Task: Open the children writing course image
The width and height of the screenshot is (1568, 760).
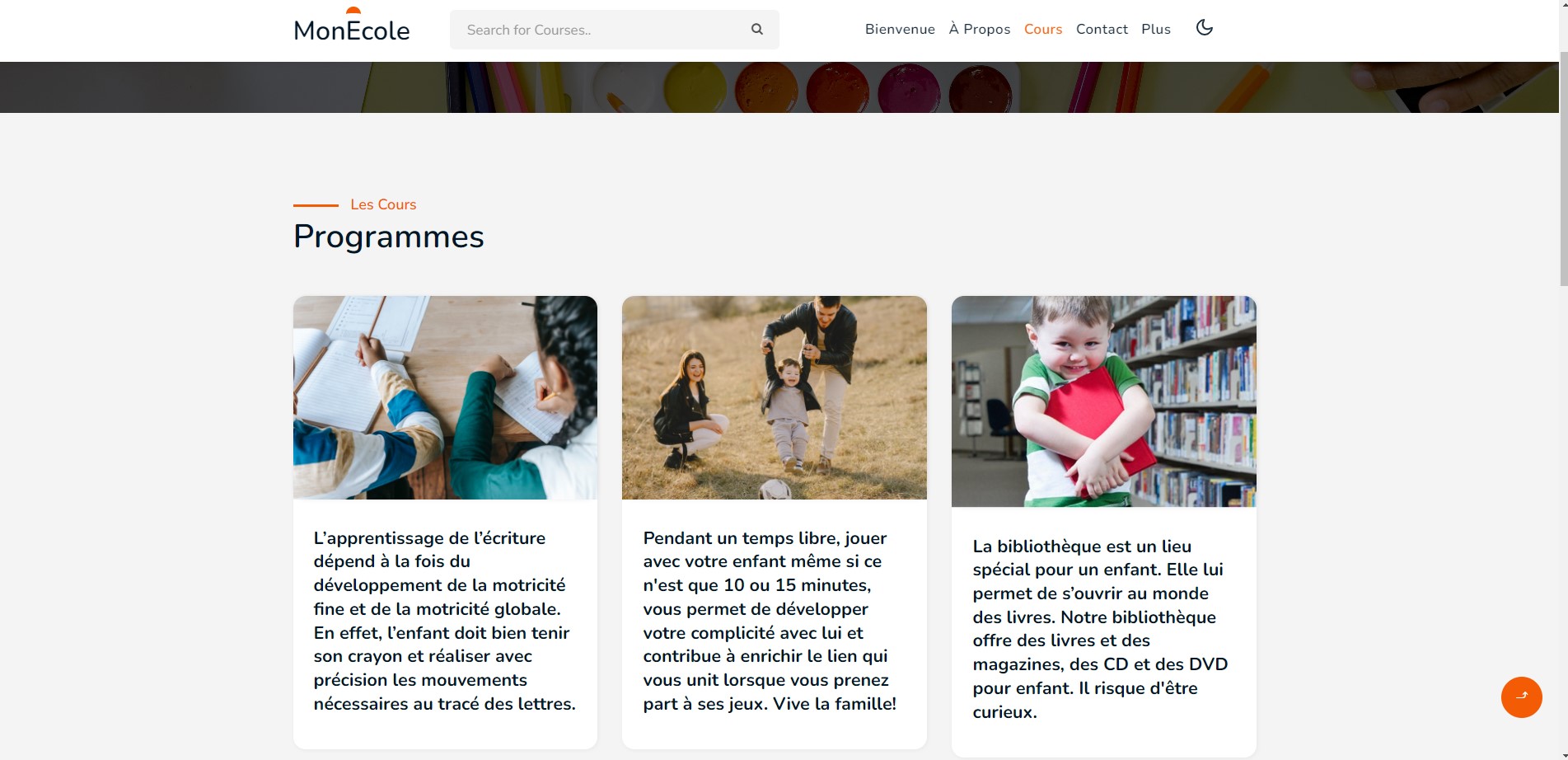Action: pos(445,397)
